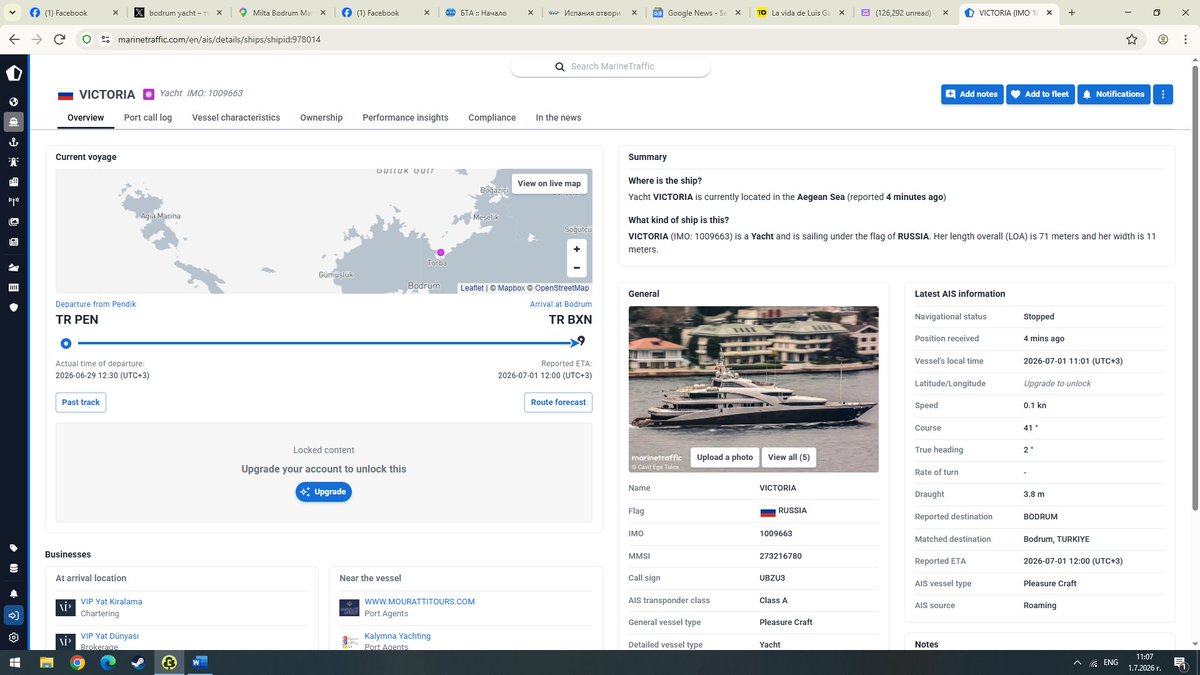Open the shield compliance icon in sidebar
This screenshot has height=675, width=1200.
tap(14, 308)
